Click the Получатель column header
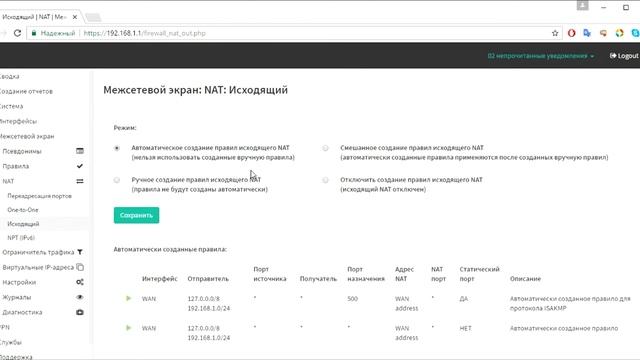This screenshot has height=360, width=640. [318, 279]
